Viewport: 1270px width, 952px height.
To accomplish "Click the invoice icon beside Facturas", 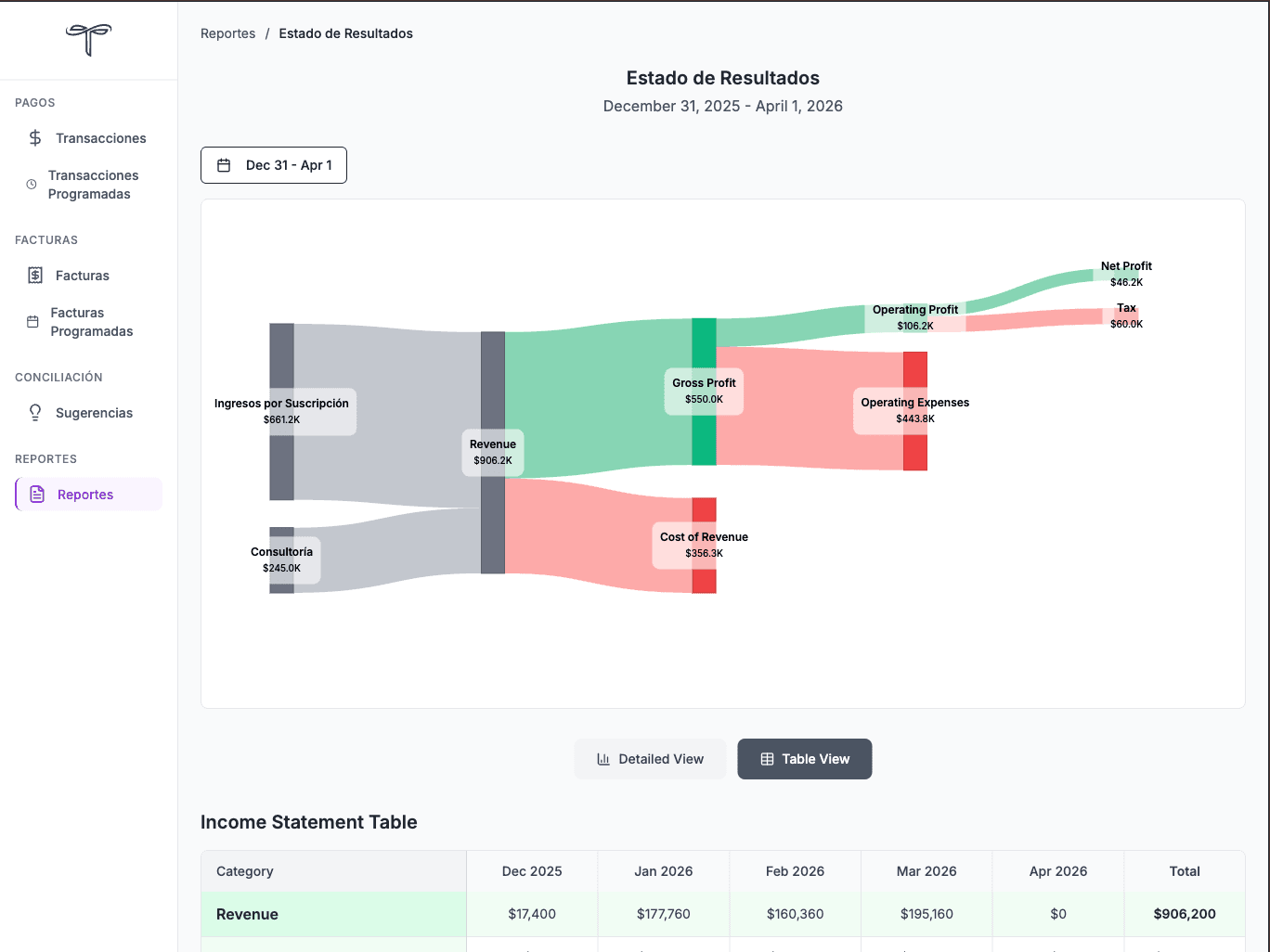I will (35, 276).
